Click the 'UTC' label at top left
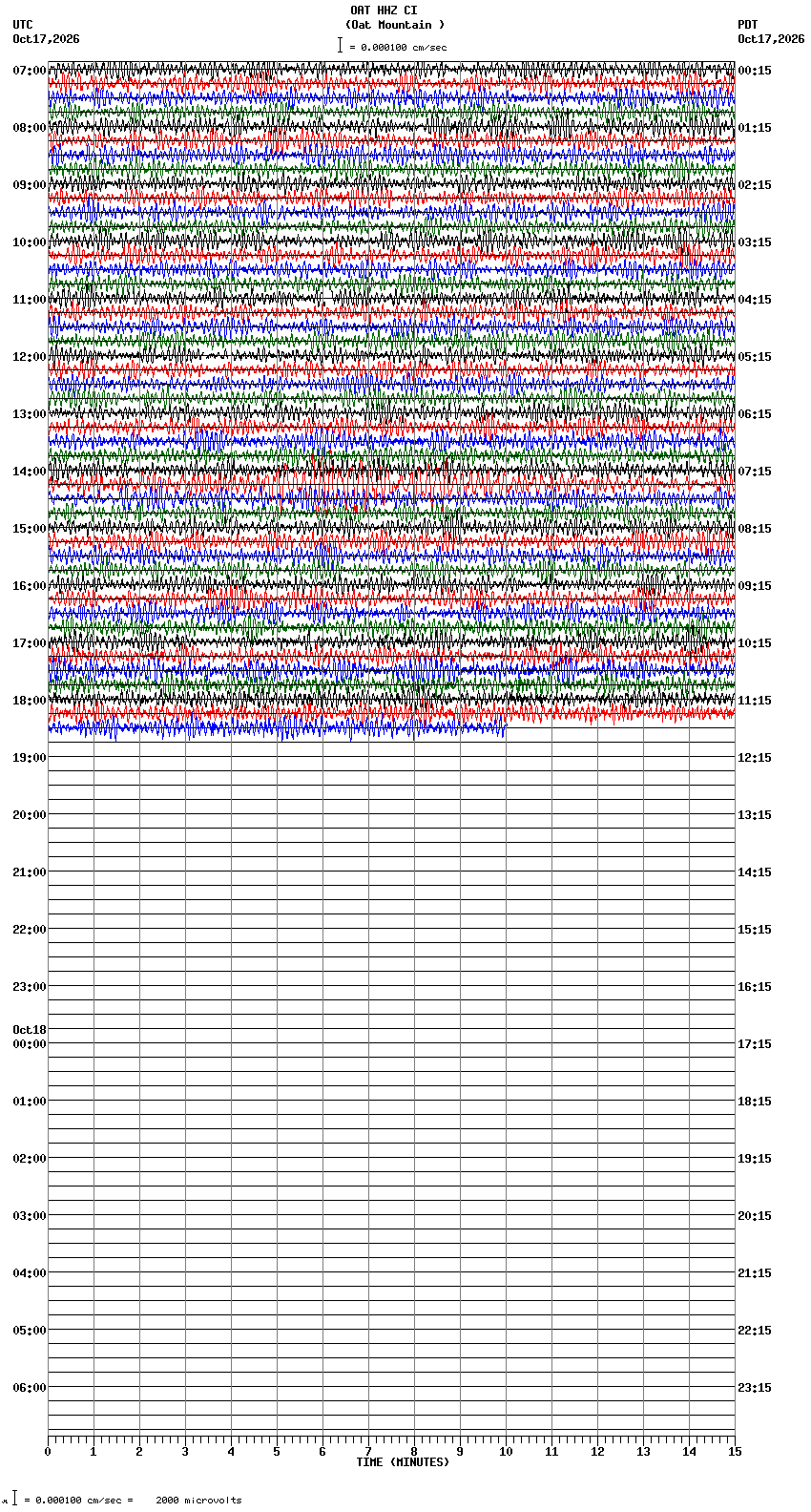Viewport: 811px width, 1512px height. pyautogui.click(x=23, y=25)
